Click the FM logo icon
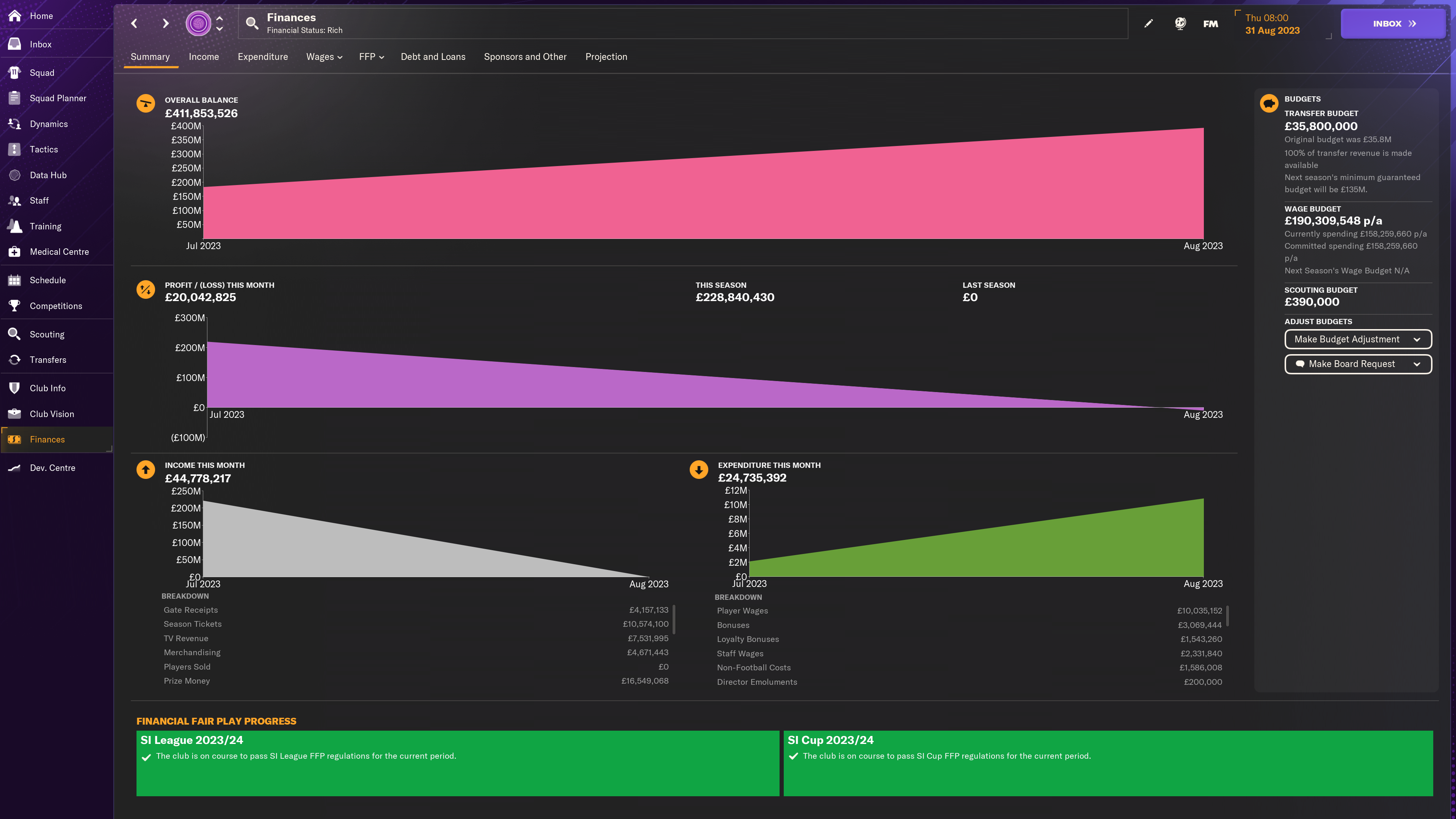 pyautogui.click(x=1210, y=24)
